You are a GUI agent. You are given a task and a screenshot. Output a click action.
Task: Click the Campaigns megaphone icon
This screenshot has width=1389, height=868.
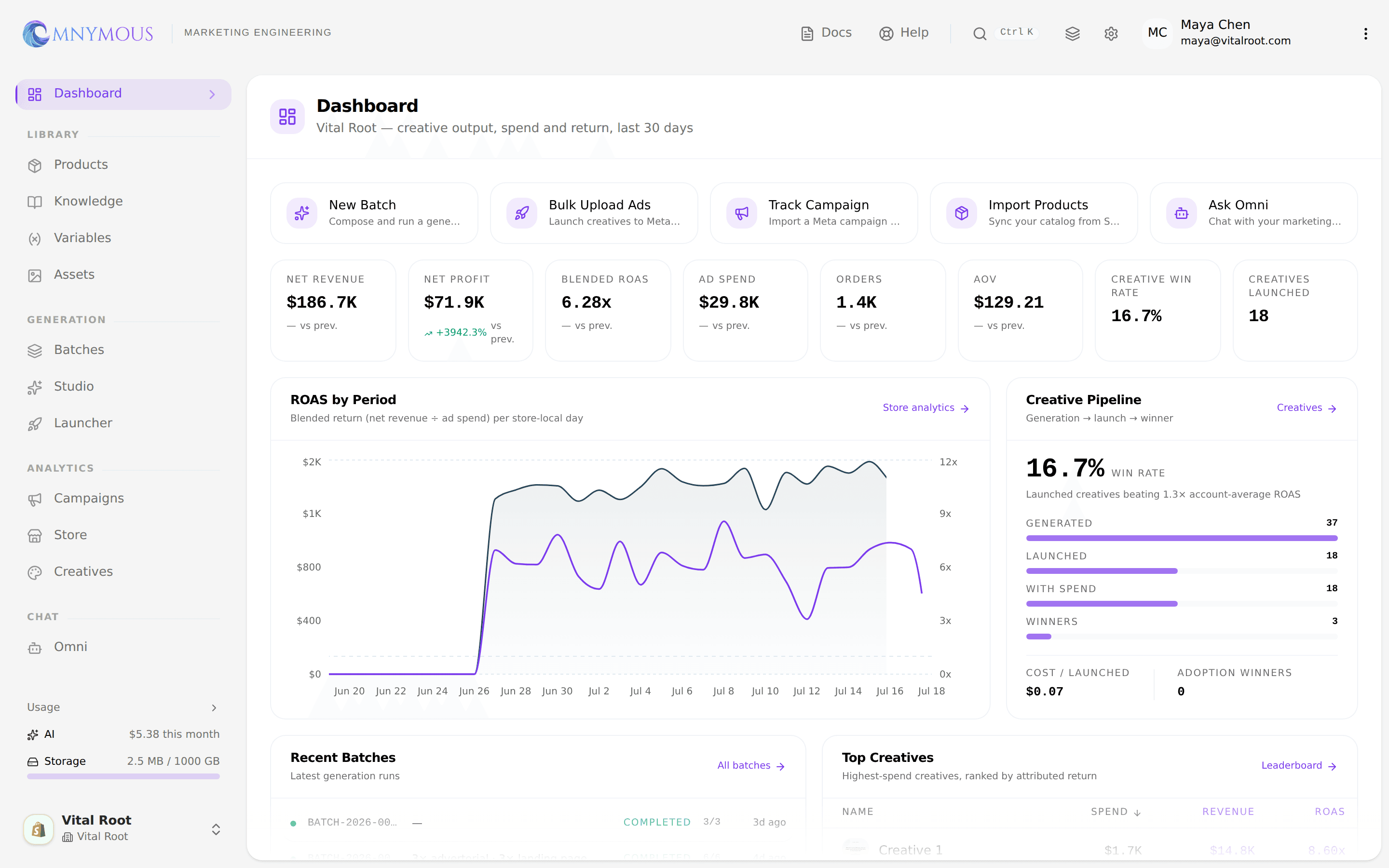tap(35, 500)
